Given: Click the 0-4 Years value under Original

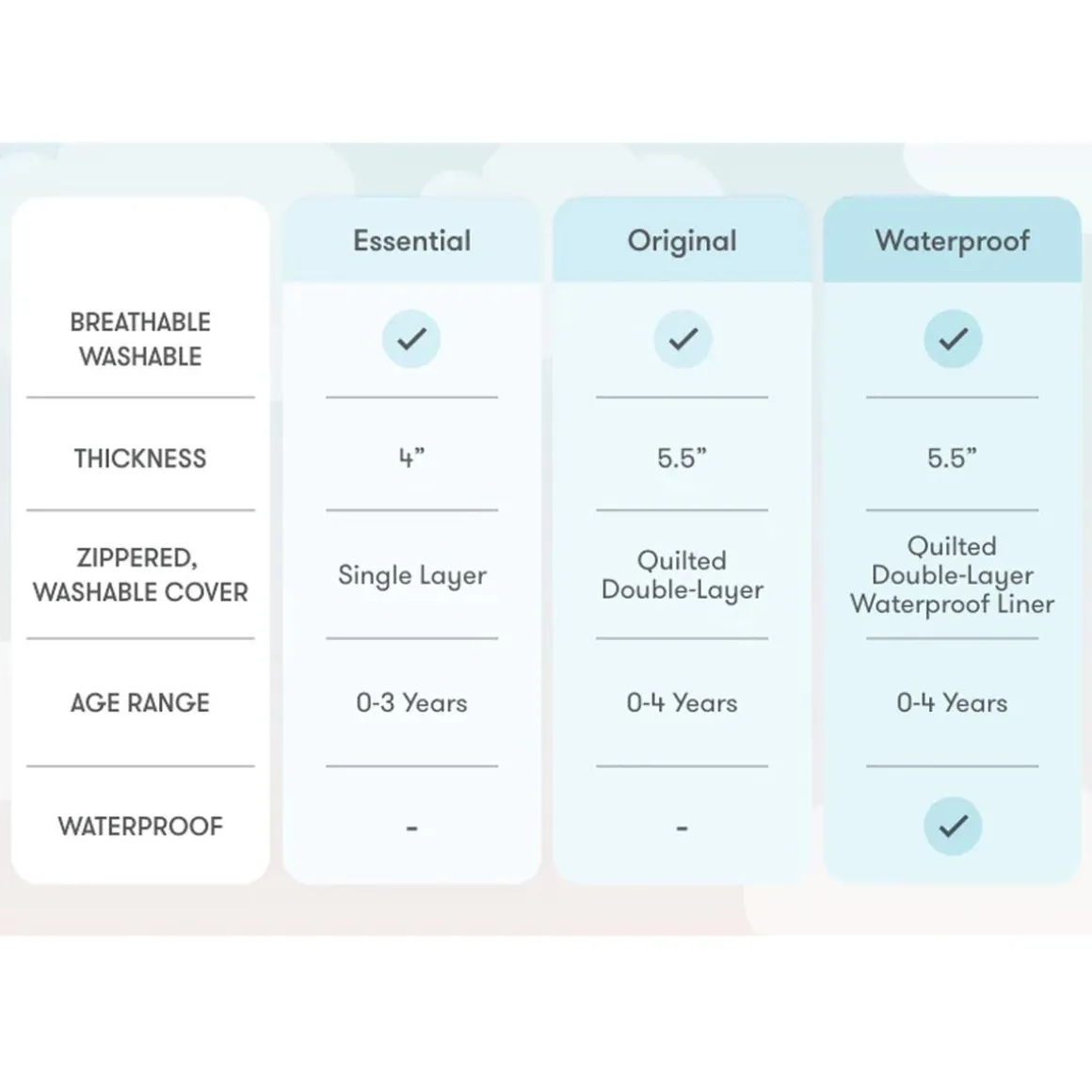Looking at the screenshot, I should tap(682, 702).
